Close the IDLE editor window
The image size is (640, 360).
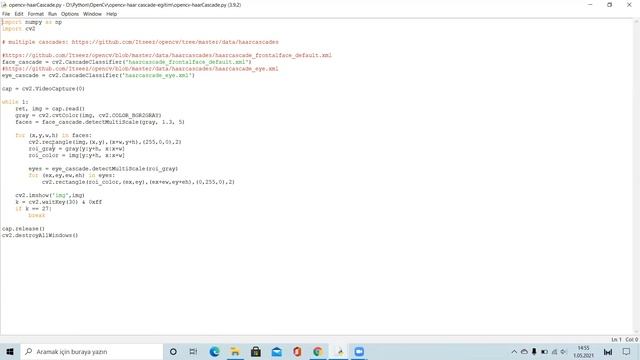pos(629,5)
